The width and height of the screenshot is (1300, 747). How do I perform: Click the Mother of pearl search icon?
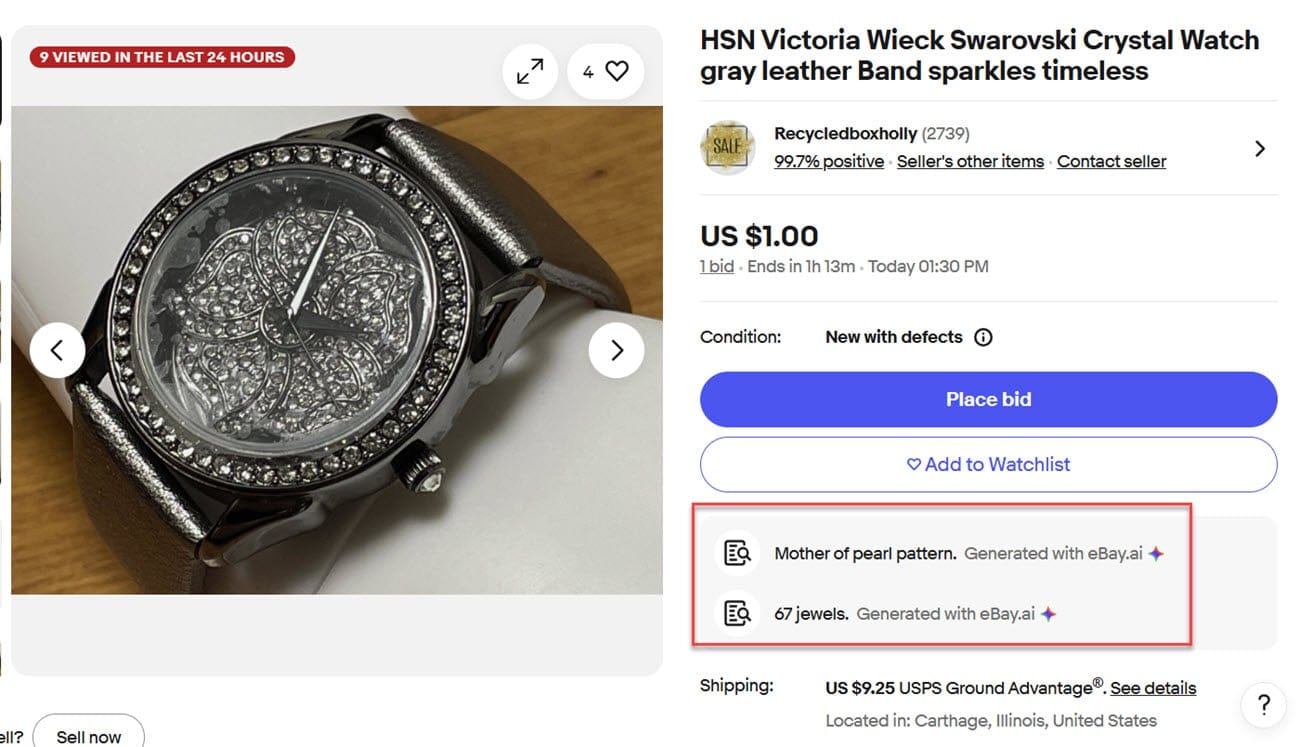click(737, 553)
